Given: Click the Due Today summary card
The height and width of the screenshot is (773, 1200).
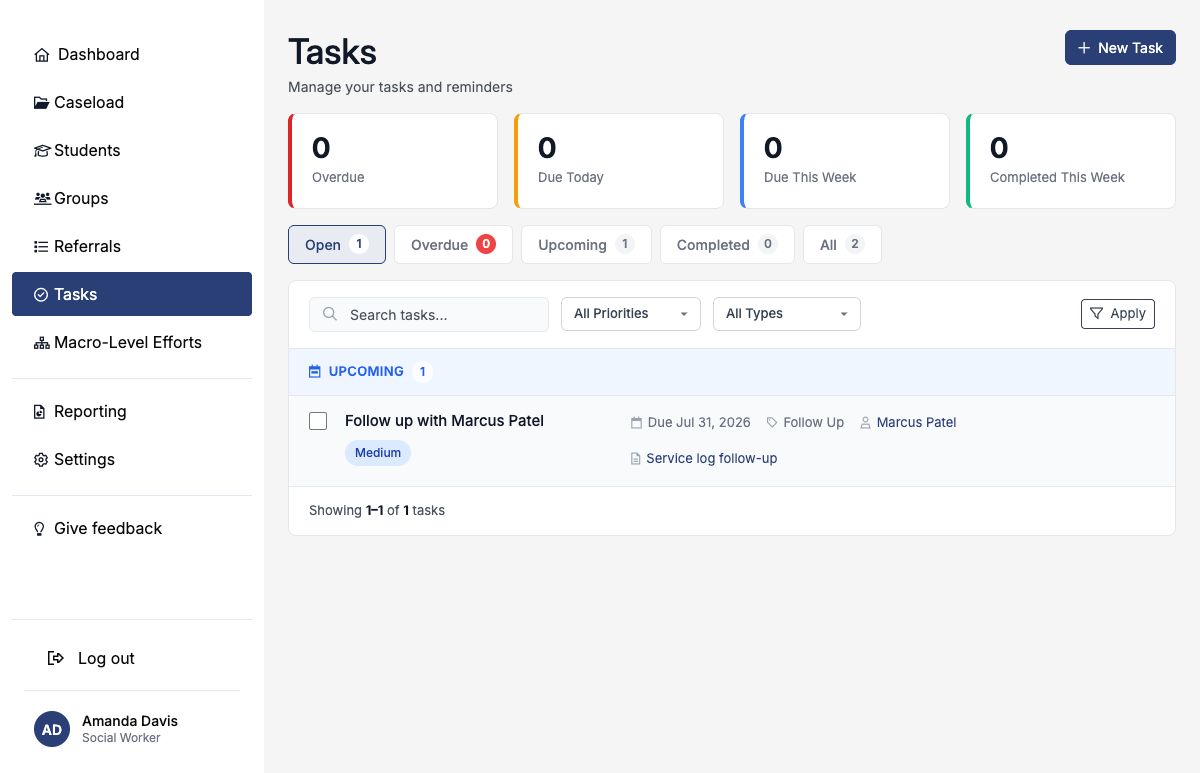Looking at the screenshot, I should [619, 161].
